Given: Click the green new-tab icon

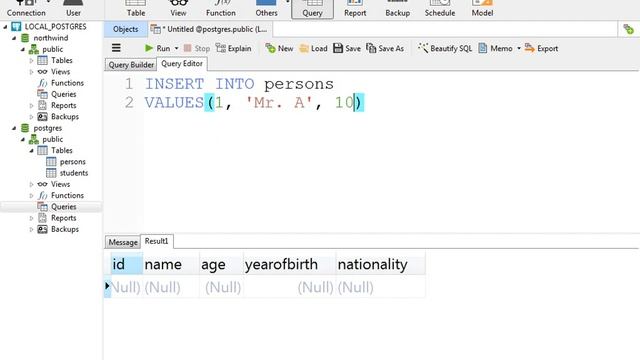Looking at the screenshot, I should click(x=629, y=29).
